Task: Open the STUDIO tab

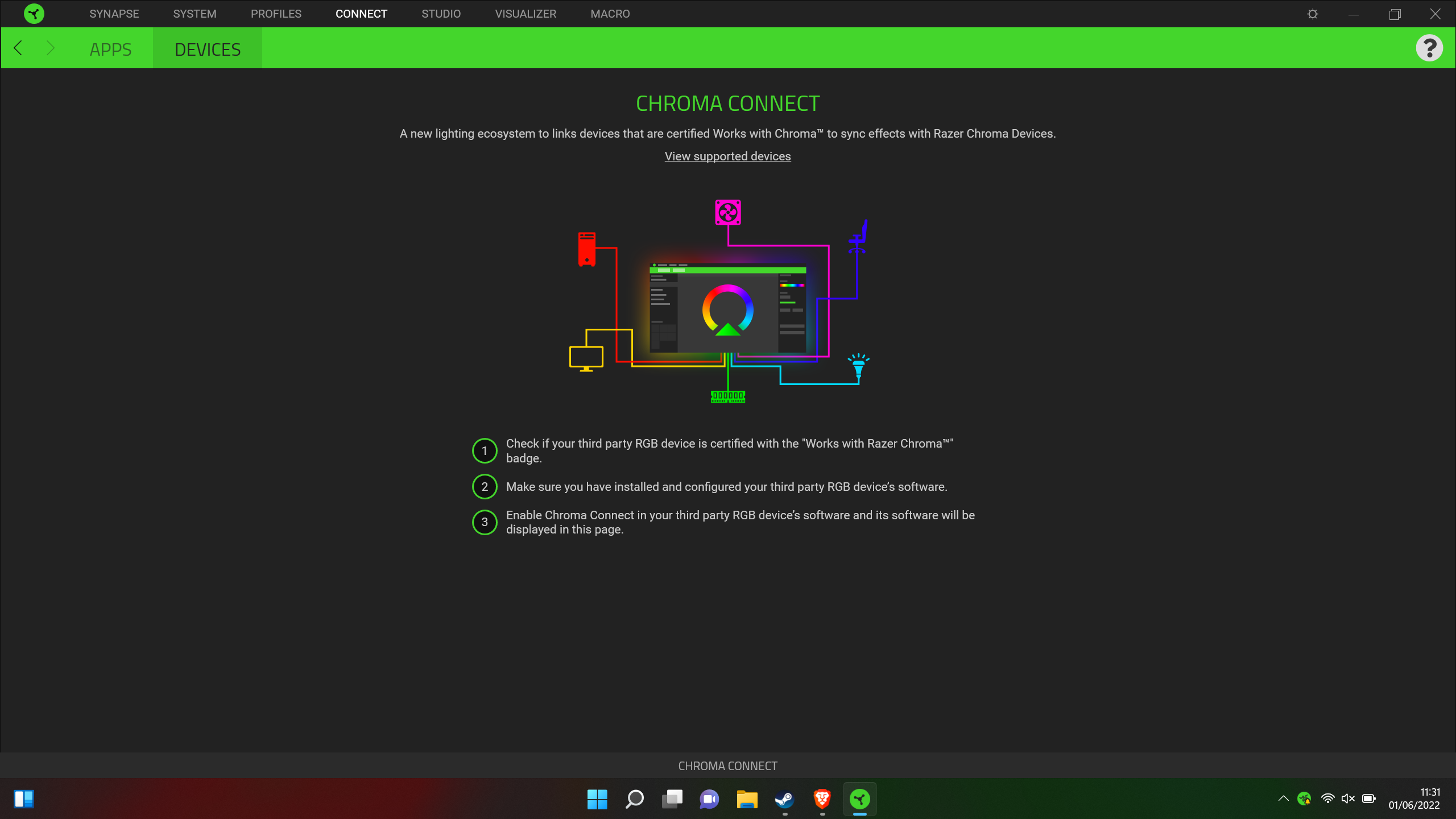Action: click(x=441, y=13)
